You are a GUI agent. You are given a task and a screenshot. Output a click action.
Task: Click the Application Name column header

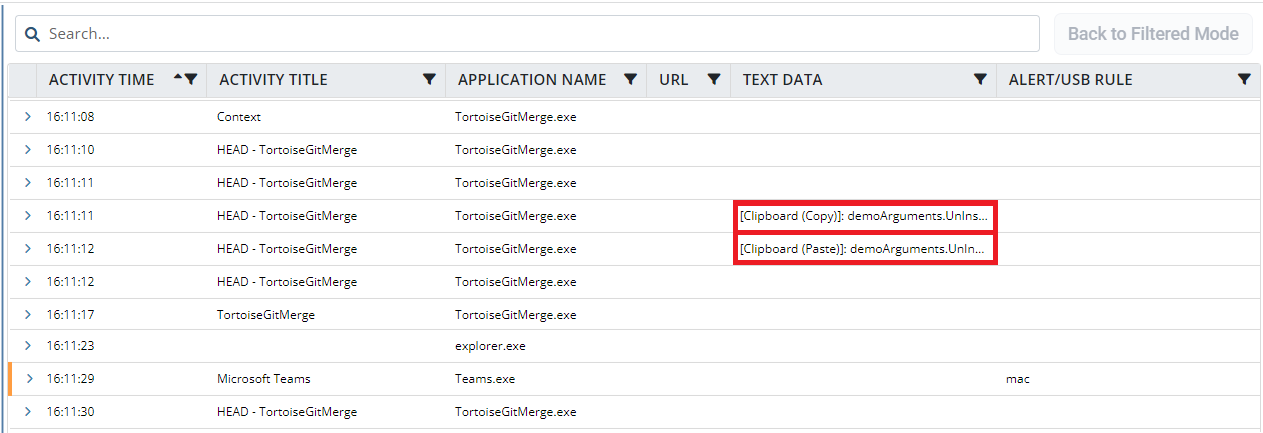point(531,80)
